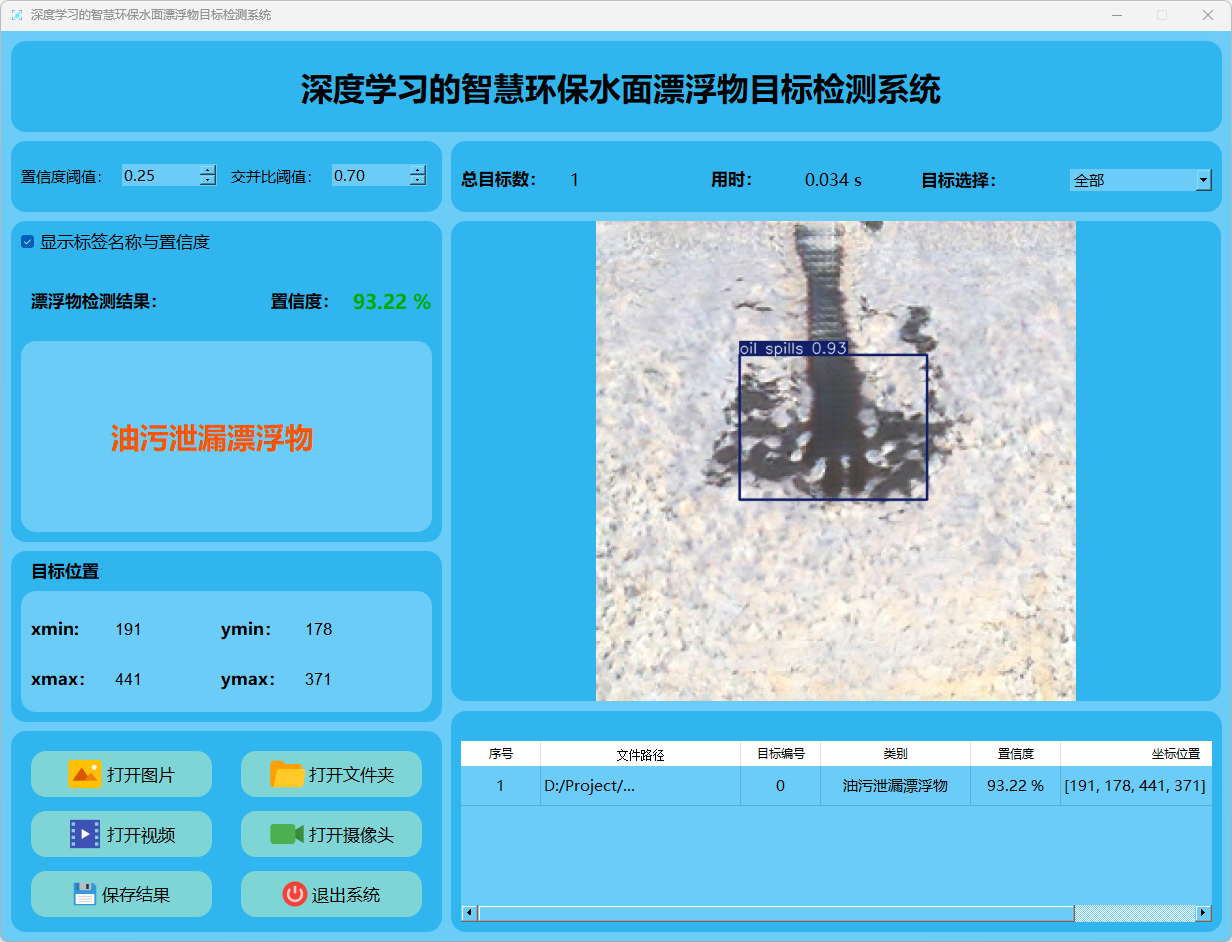
Task: Click the red power icon for 退出系统
Action: click(x=294, y=894)
